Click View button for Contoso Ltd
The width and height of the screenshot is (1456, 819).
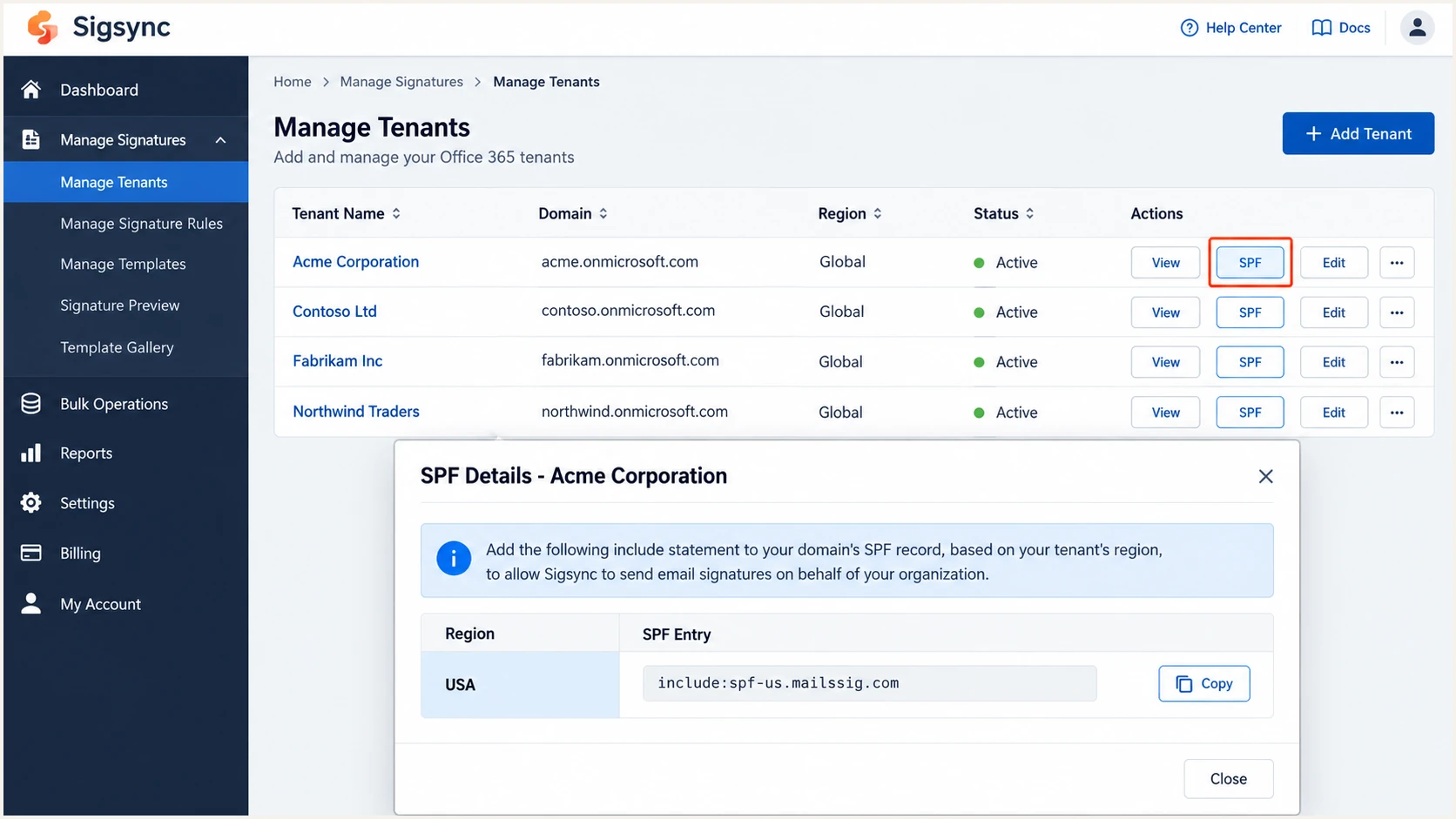[1165, 312]
